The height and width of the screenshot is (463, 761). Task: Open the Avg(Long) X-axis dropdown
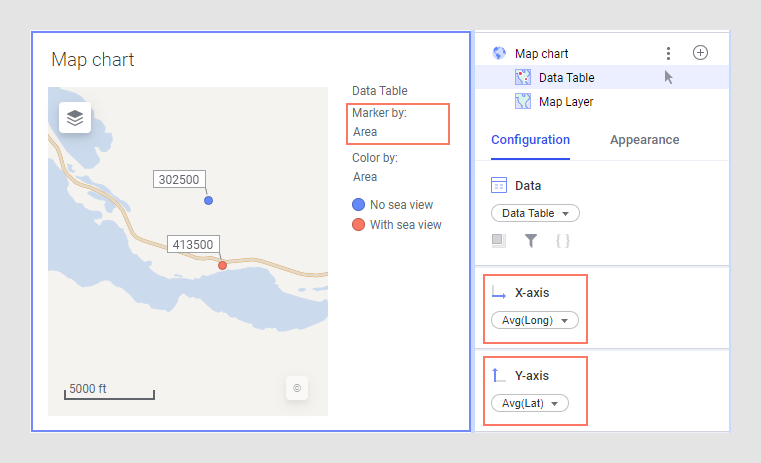tap(535, 320)
